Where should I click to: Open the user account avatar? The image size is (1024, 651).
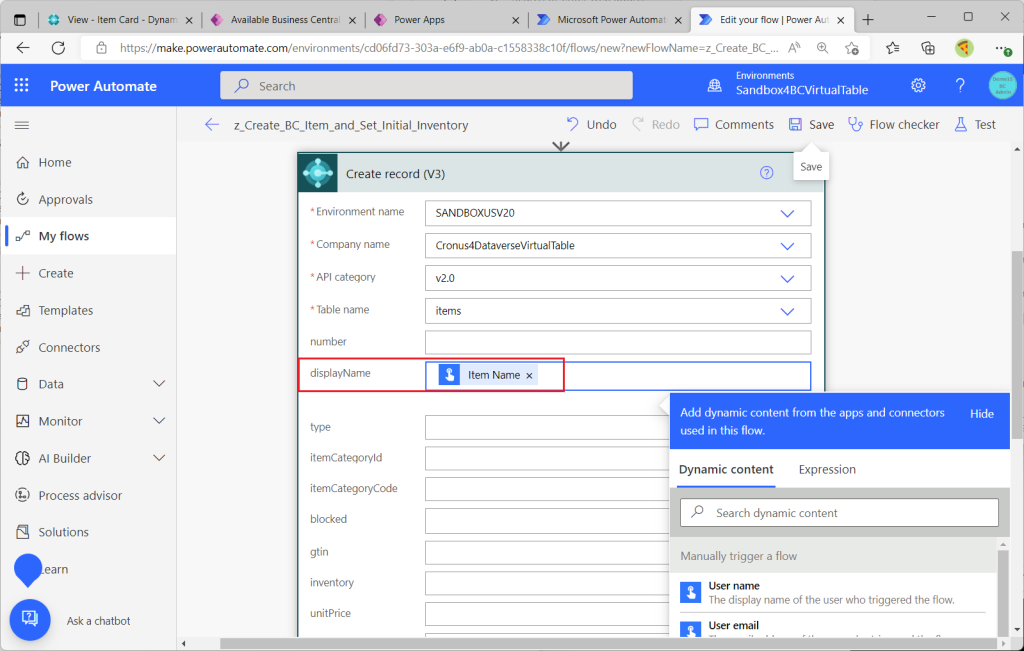point(1002,86)
